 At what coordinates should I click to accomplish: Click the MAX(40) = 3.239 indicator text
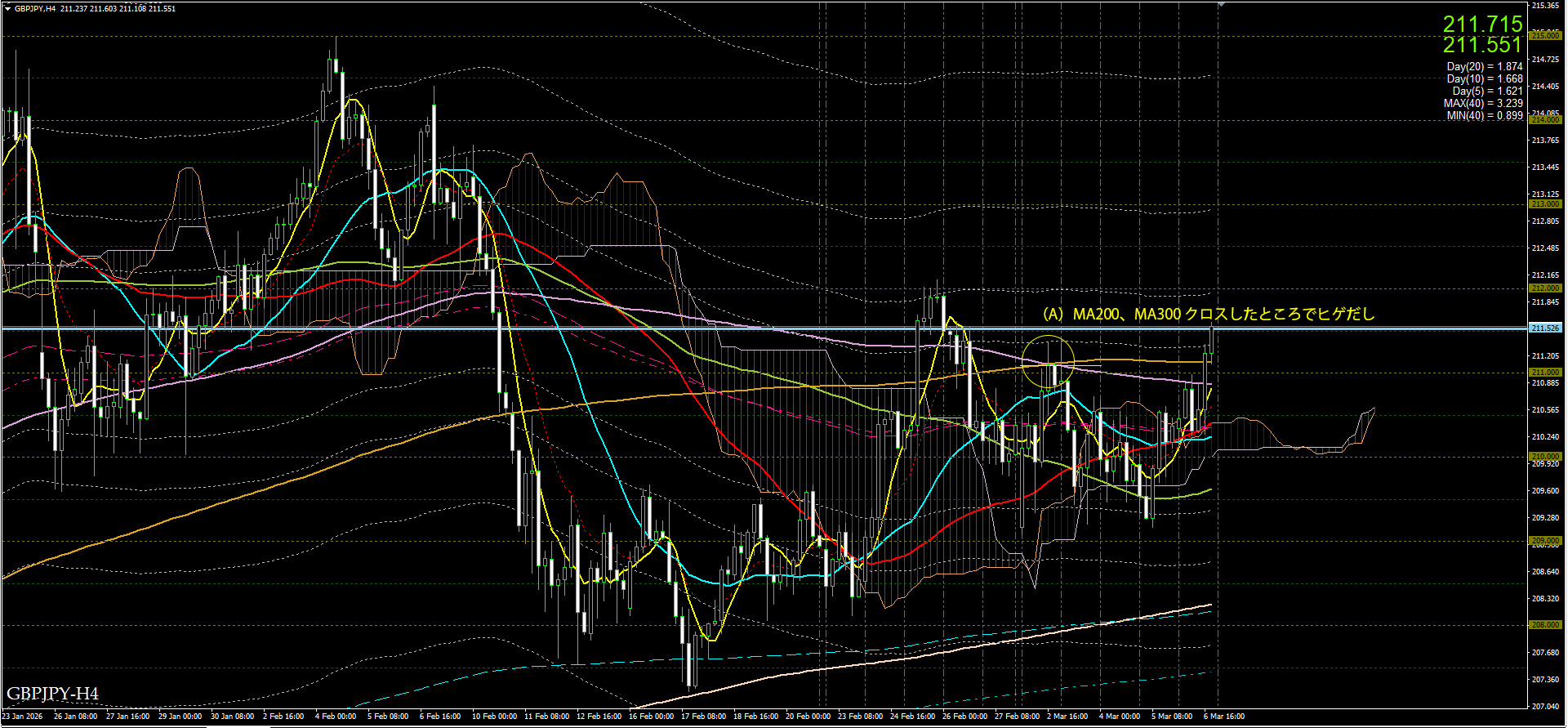1482,104
